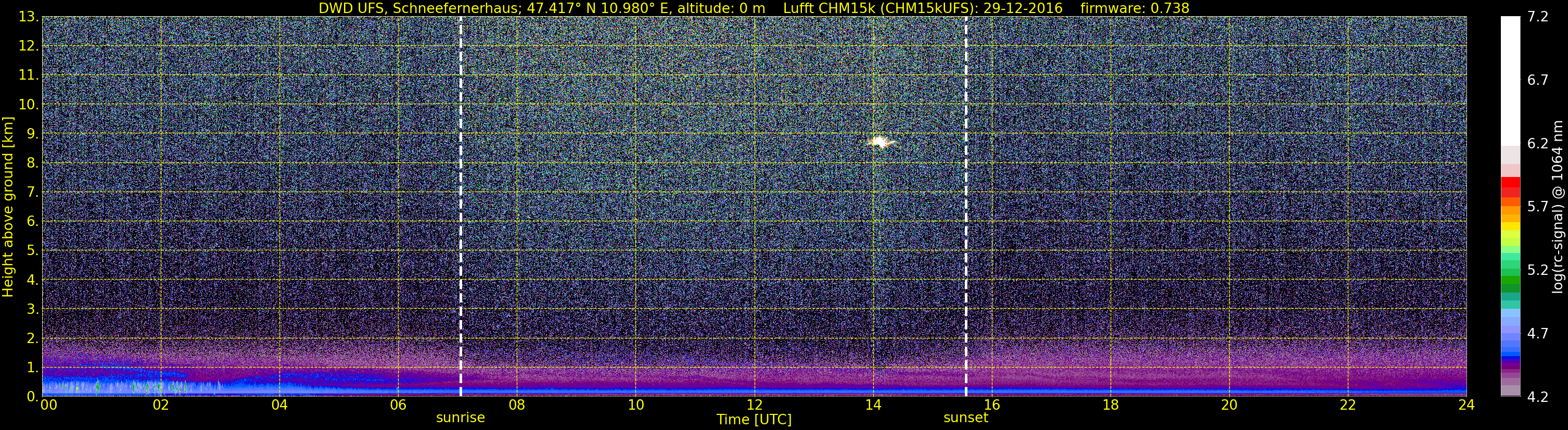
Task: Click the height axis tick '11.'
Action: click(x=29, y=75)
